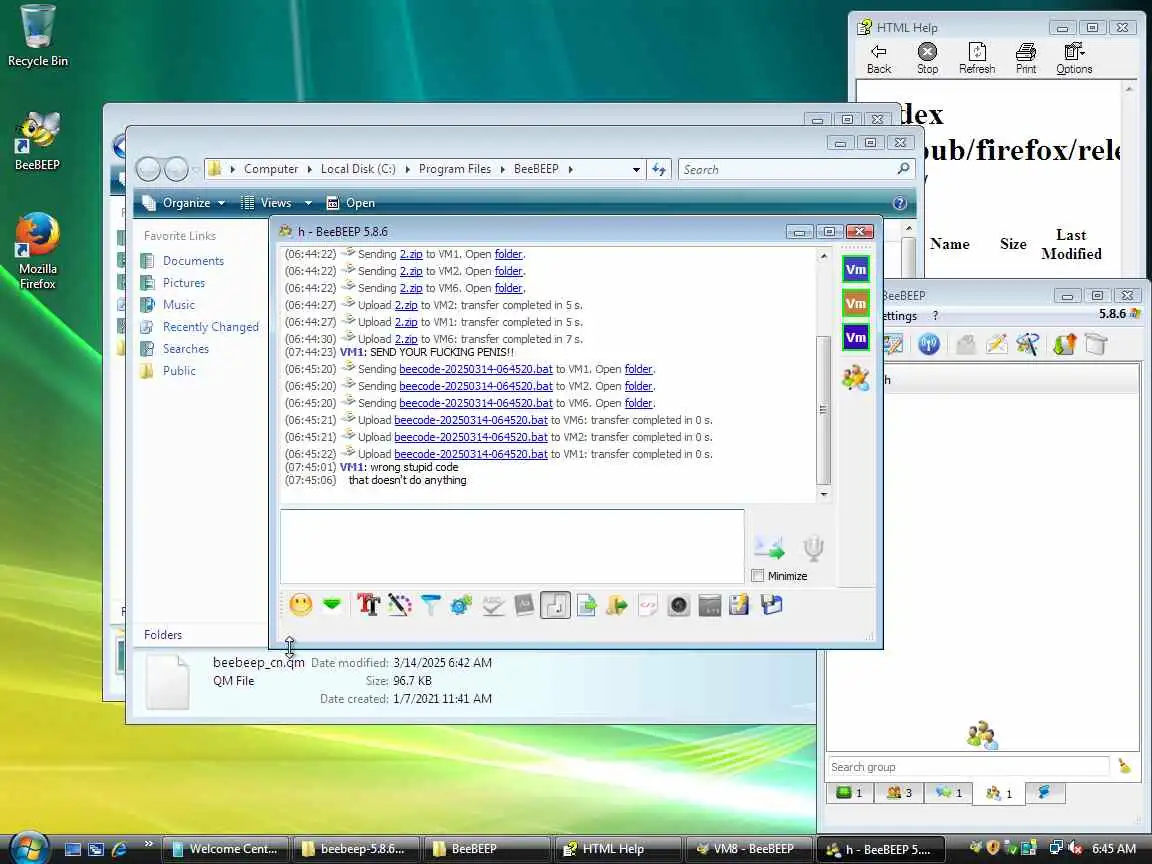This screenshot has width=1152, height=864.
Task: Click the gray dictionary book icon
Action: [x=524, y=605]
